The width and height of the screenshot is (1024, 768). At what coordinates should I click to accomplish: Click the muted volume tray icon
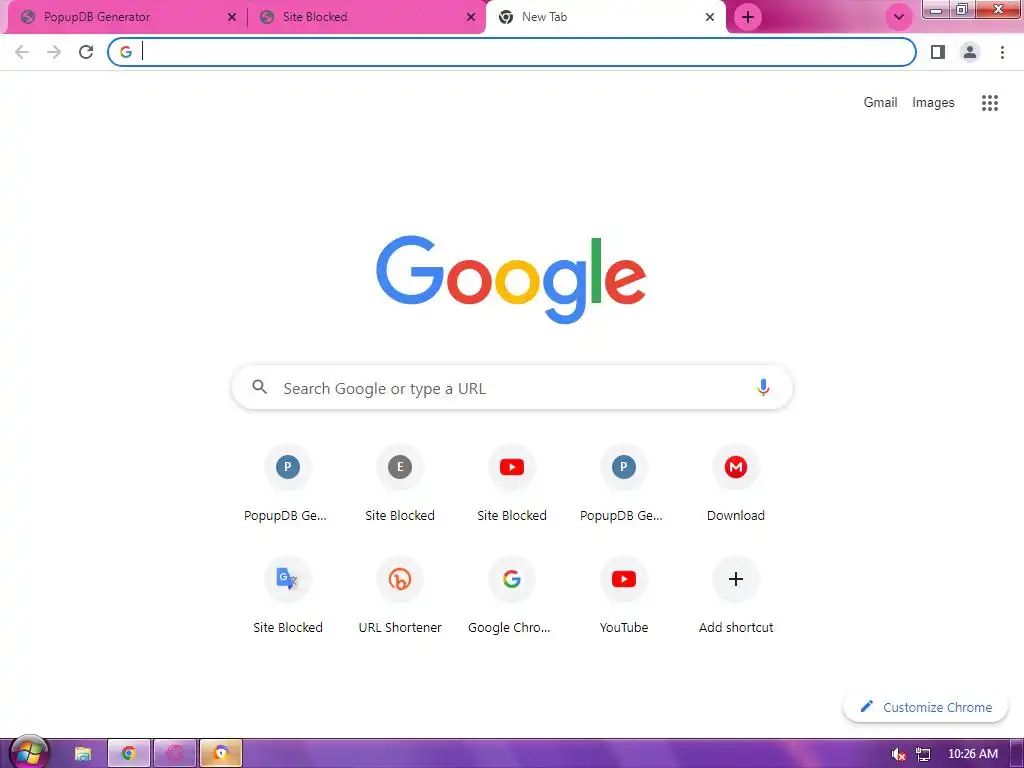(x=899, y=754)
